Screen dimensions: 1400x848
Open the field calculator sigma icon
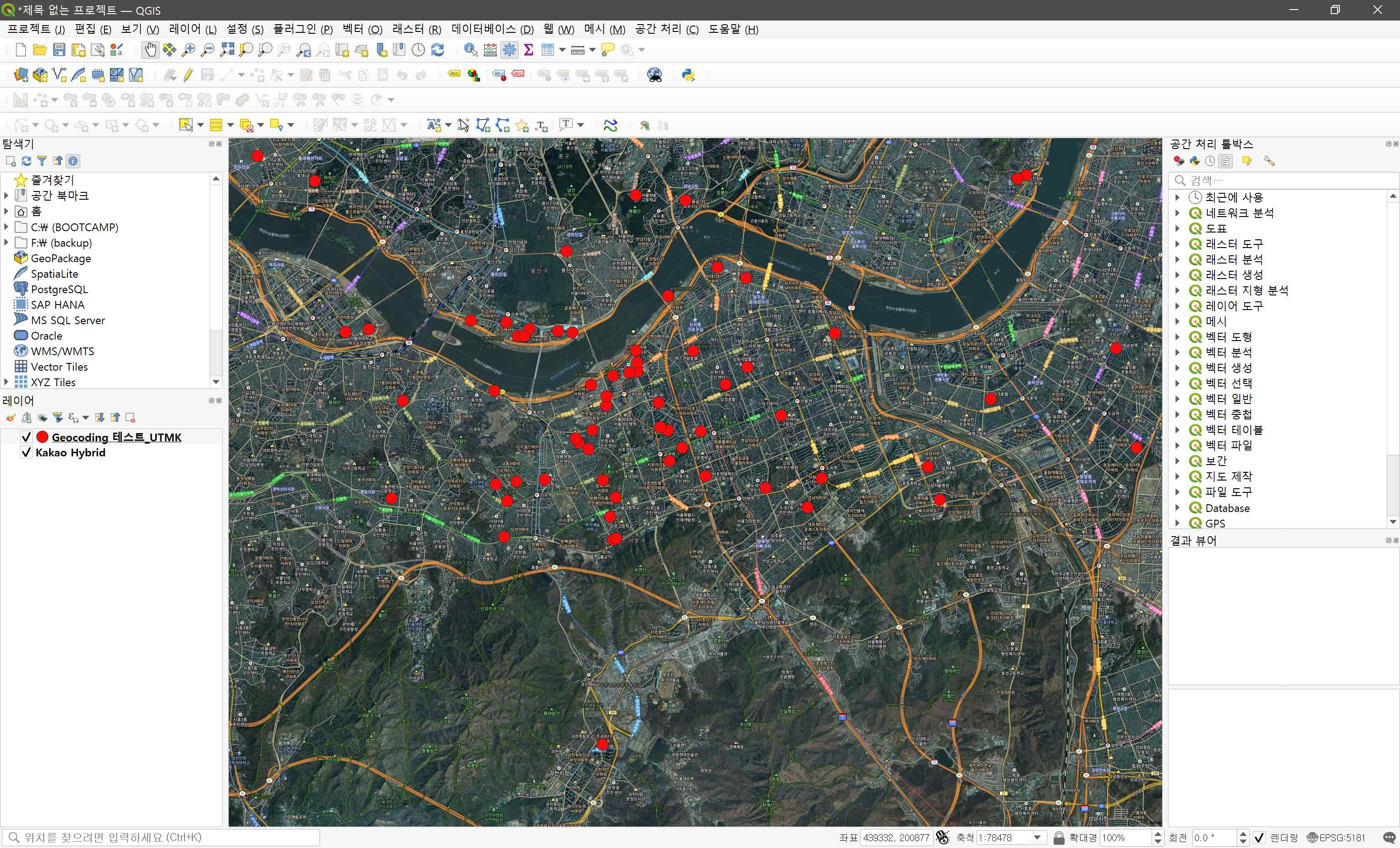click(528, 50)
